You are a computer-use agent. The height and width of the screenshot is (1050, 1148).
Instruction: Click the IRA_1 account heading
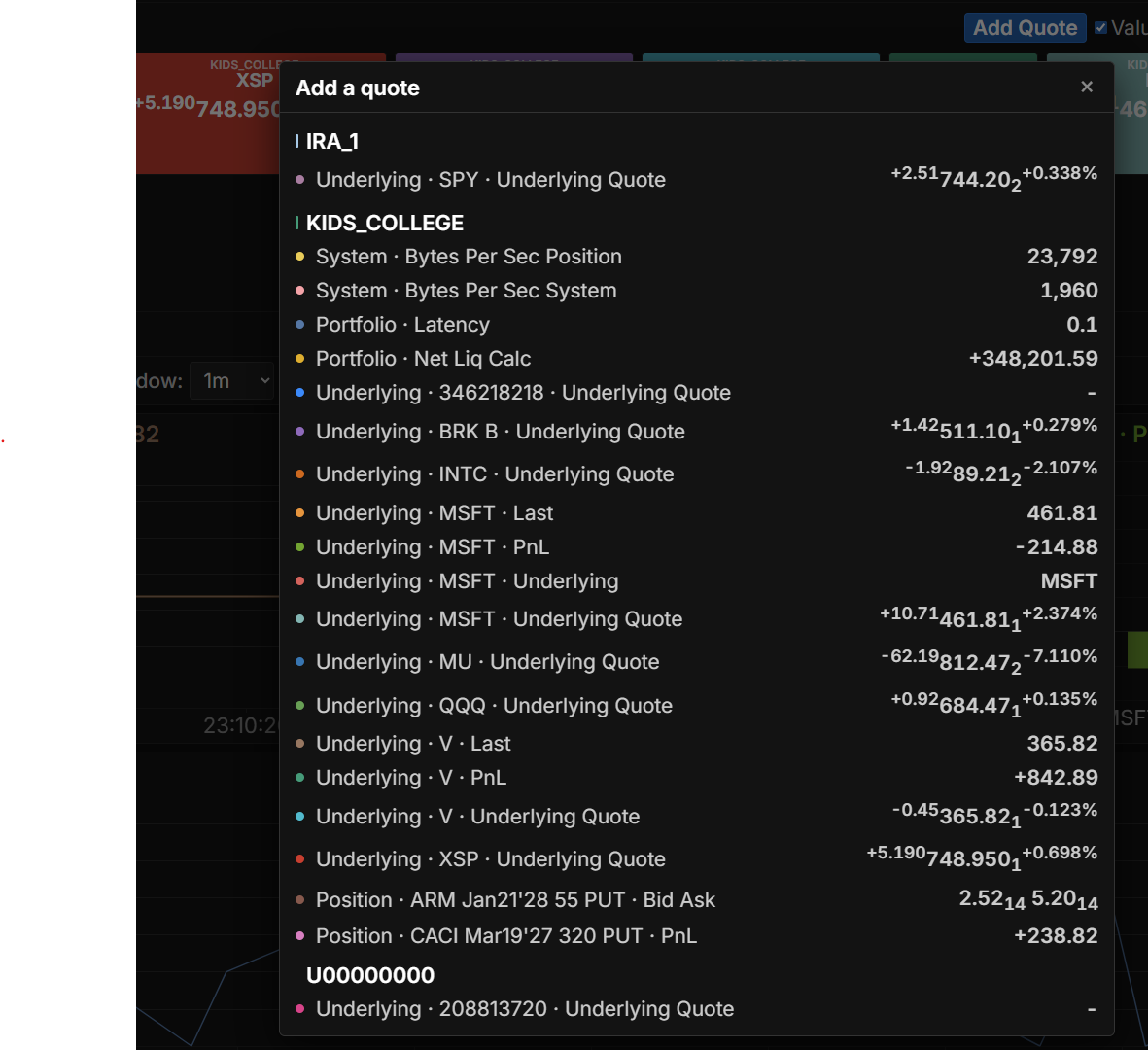point(332,141)
